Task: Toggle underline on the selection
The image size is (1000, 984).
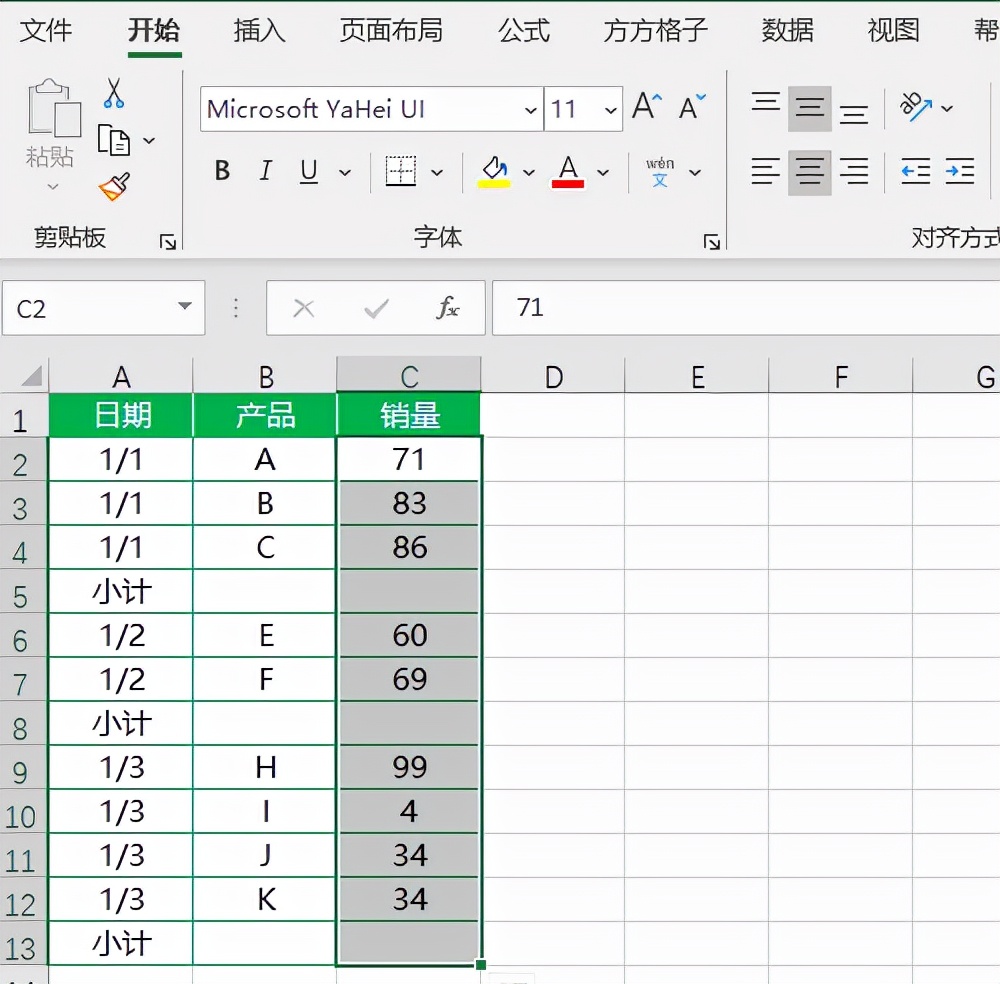Action: tap(308, 171)
